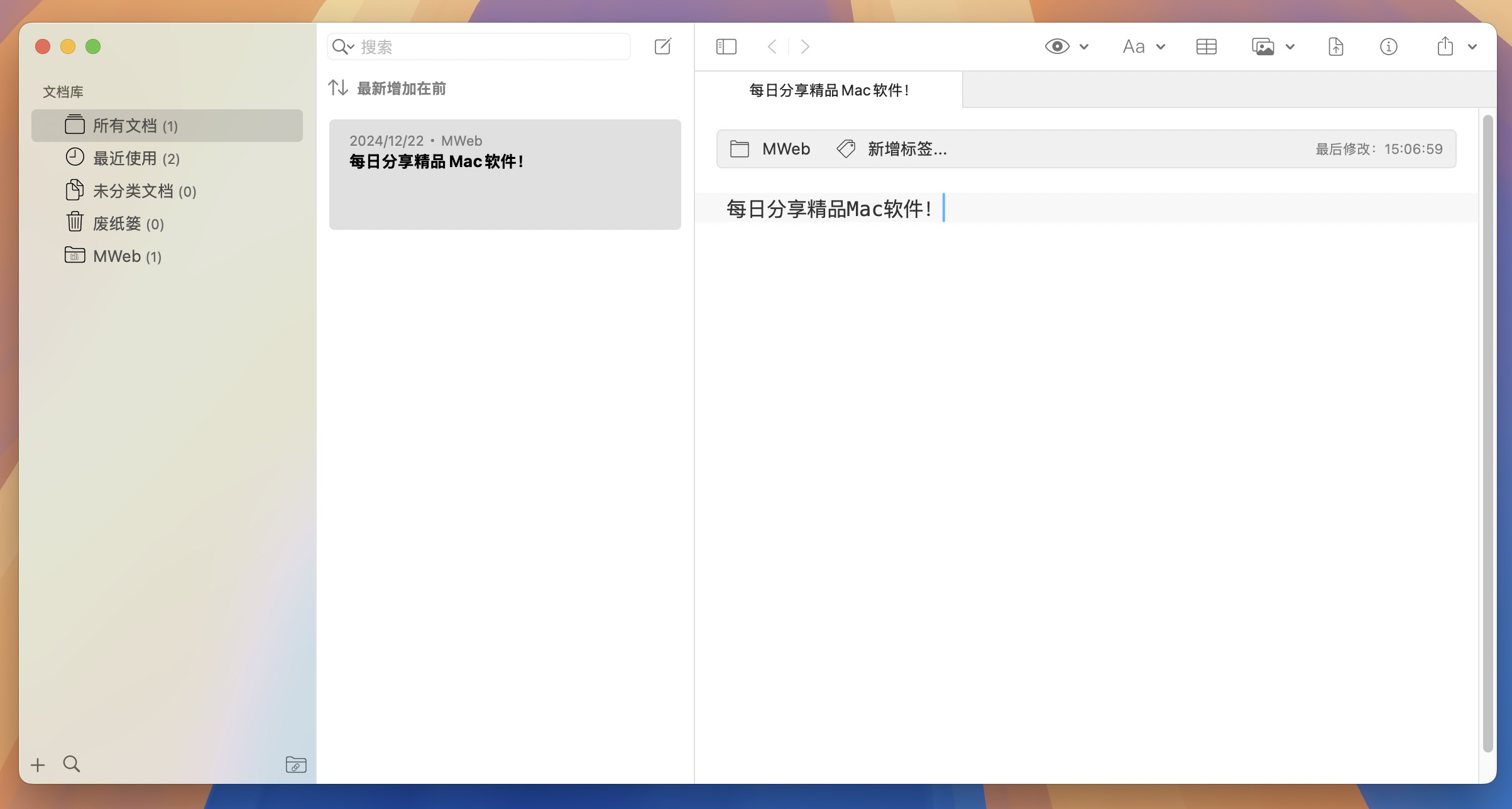Click the plus icon at sidebar bottom
This screenshot has width=1512, height=809.
38,764
